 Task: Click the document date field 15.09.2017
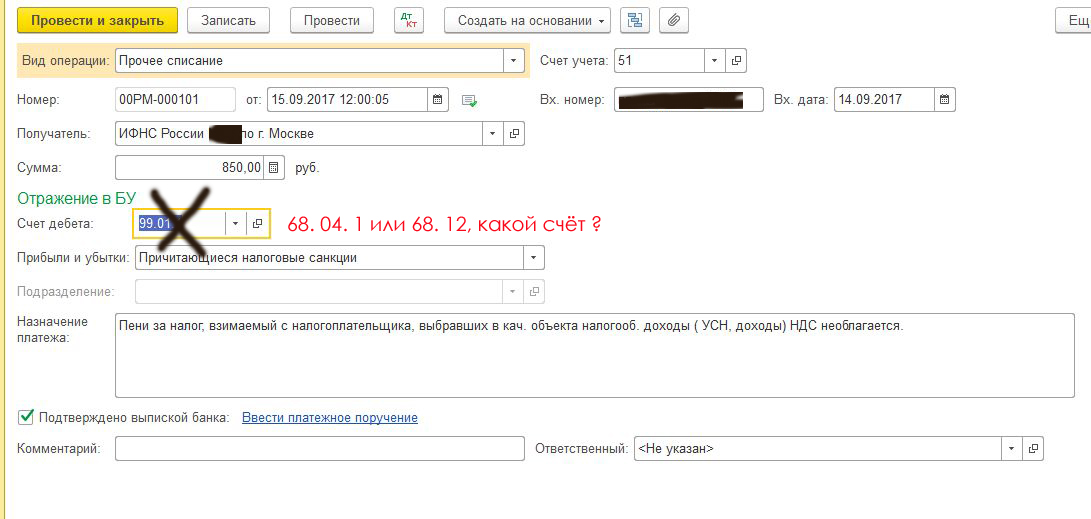click(x=347, y=99)
